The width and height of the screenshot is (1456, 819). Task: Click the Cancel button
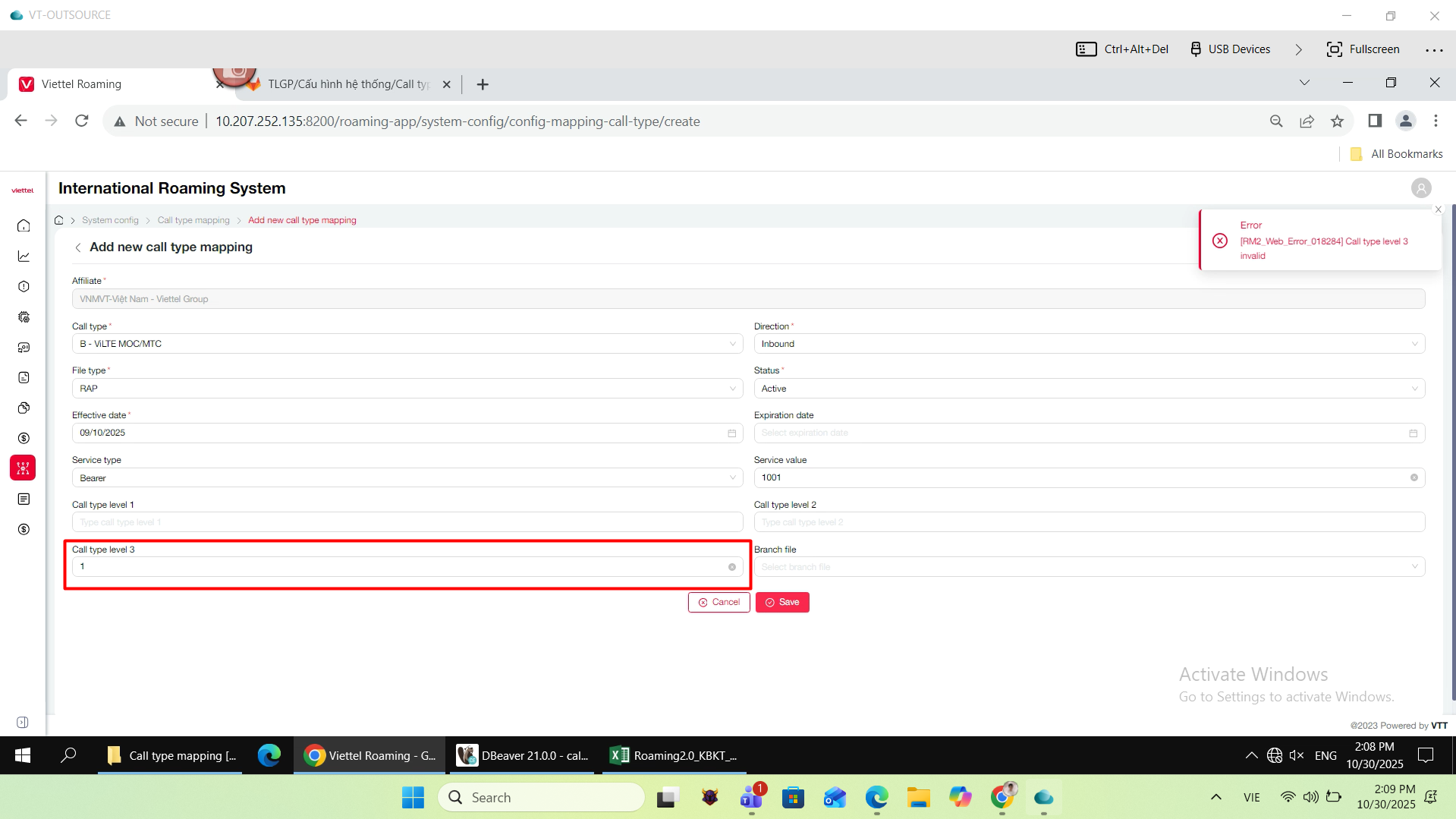pyautogui.click(x=719, y=602)
